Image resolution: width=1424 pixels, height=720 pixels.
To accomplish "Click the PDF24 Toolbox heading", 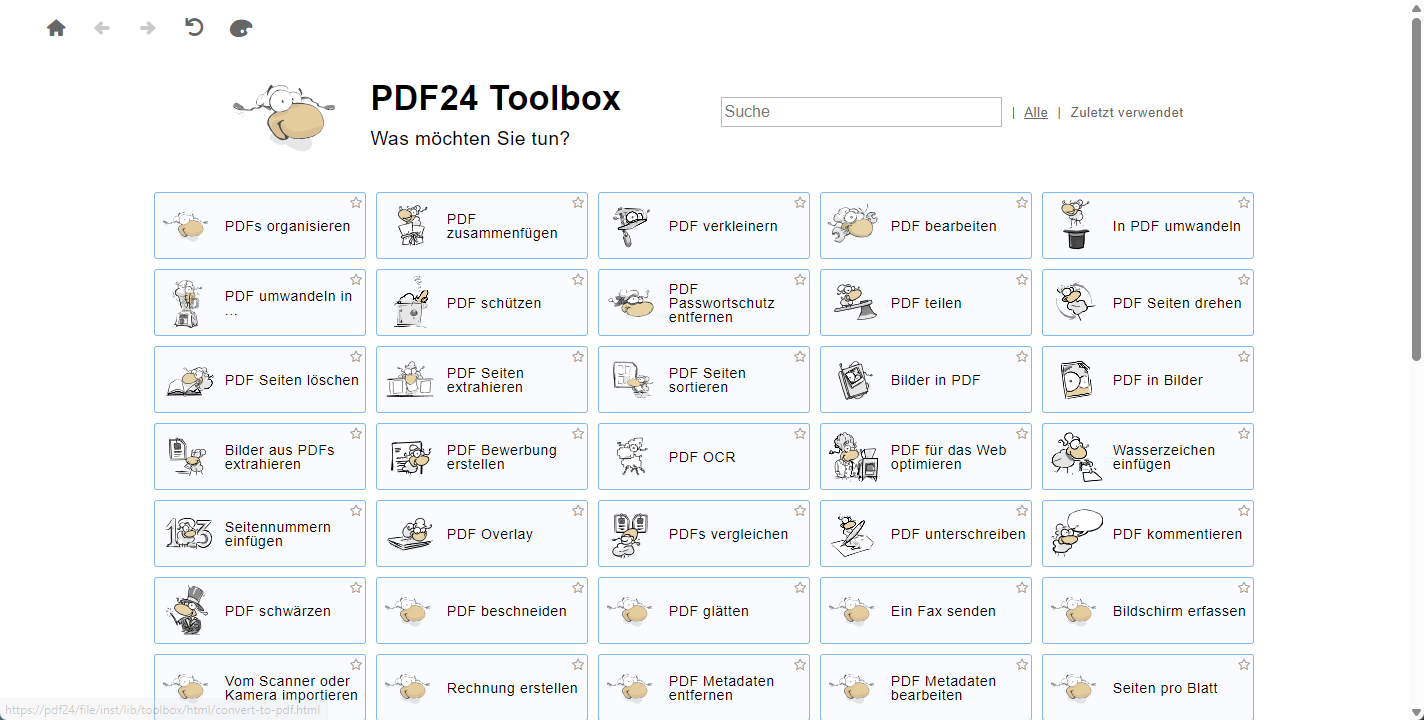I will coord(496,98).
